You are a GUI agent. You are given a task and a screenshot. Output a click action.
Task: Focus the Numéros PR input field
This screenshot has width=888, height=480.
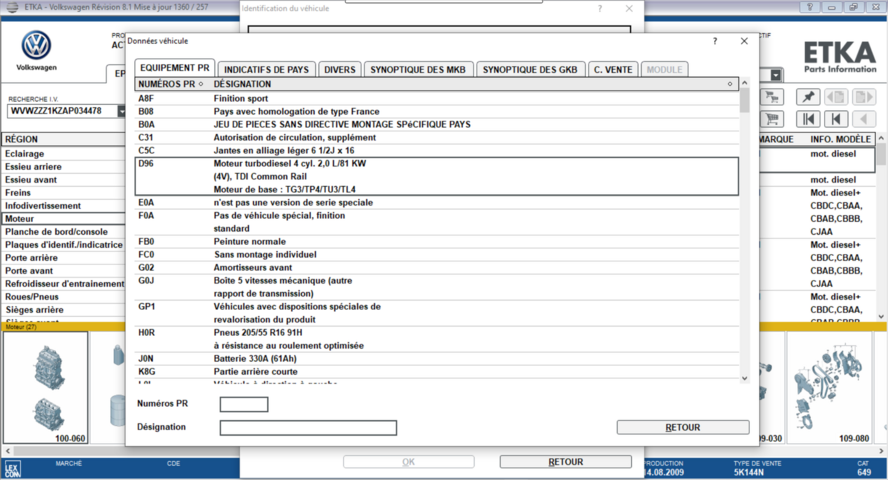click(x=244, y=404)
